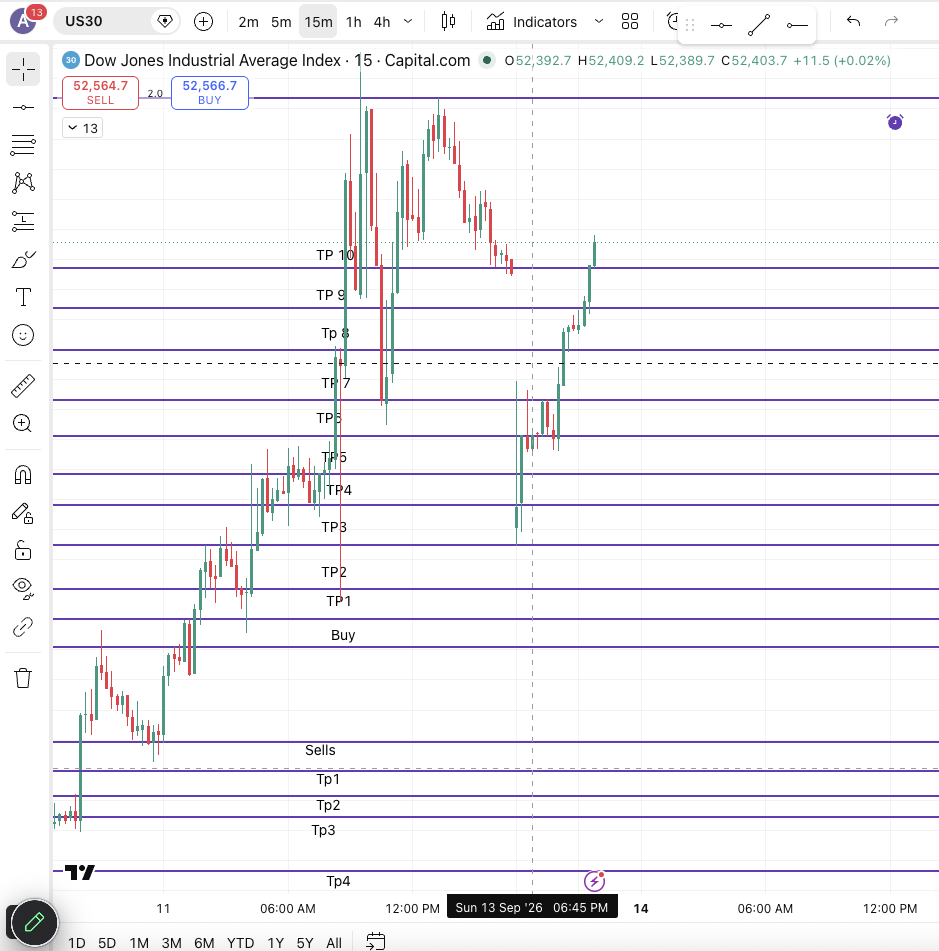Select the horizontal line tool in left sidebar
Viewport: 939px width, 951px height.
click(23, 107)
